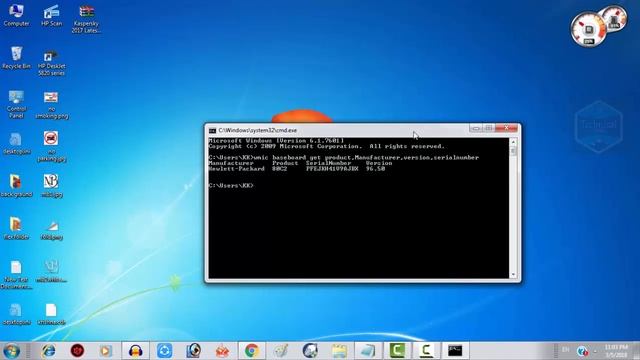Click the 'Manufacturer' column header text

[x=231, y=163]
